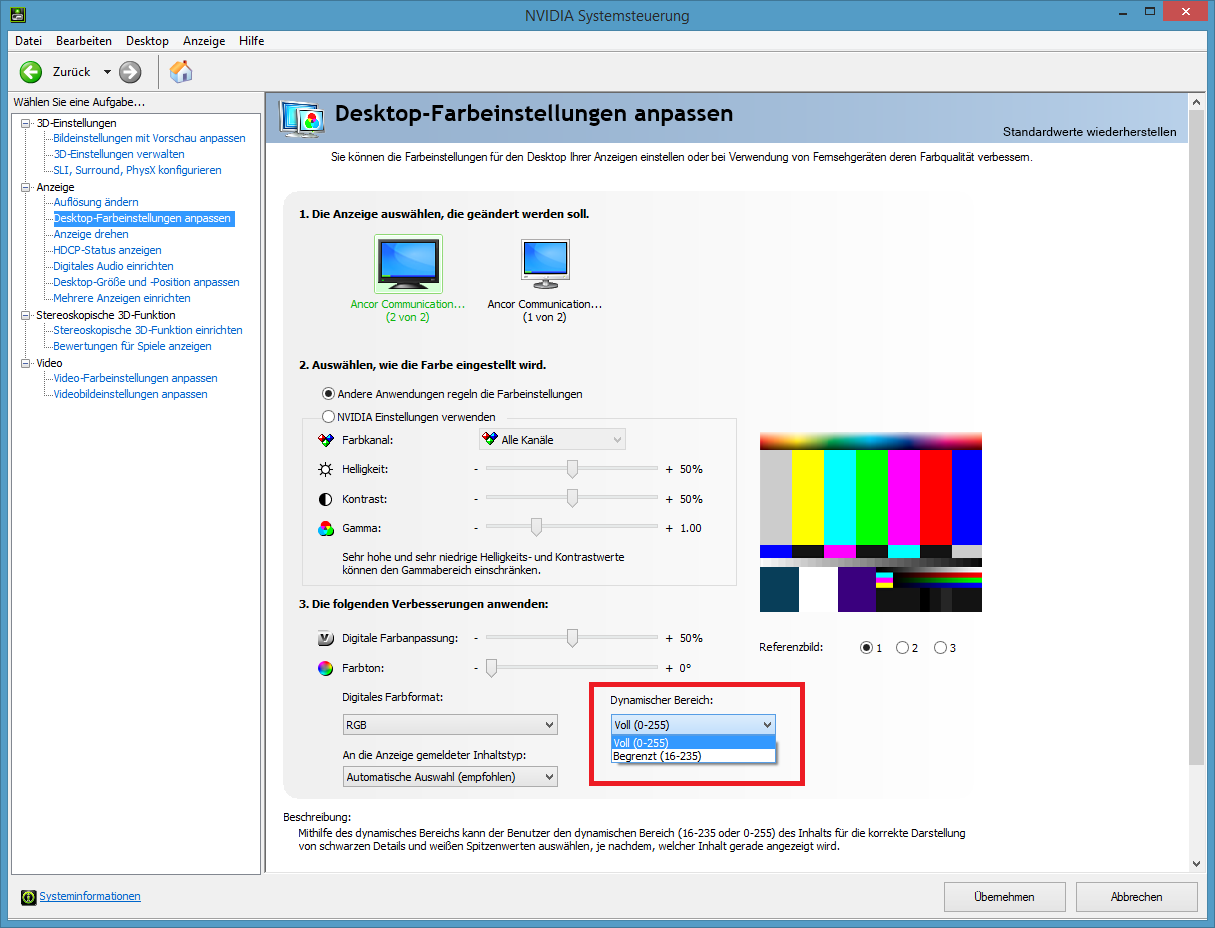Click the Übernehmen button

click(1004, 897)
